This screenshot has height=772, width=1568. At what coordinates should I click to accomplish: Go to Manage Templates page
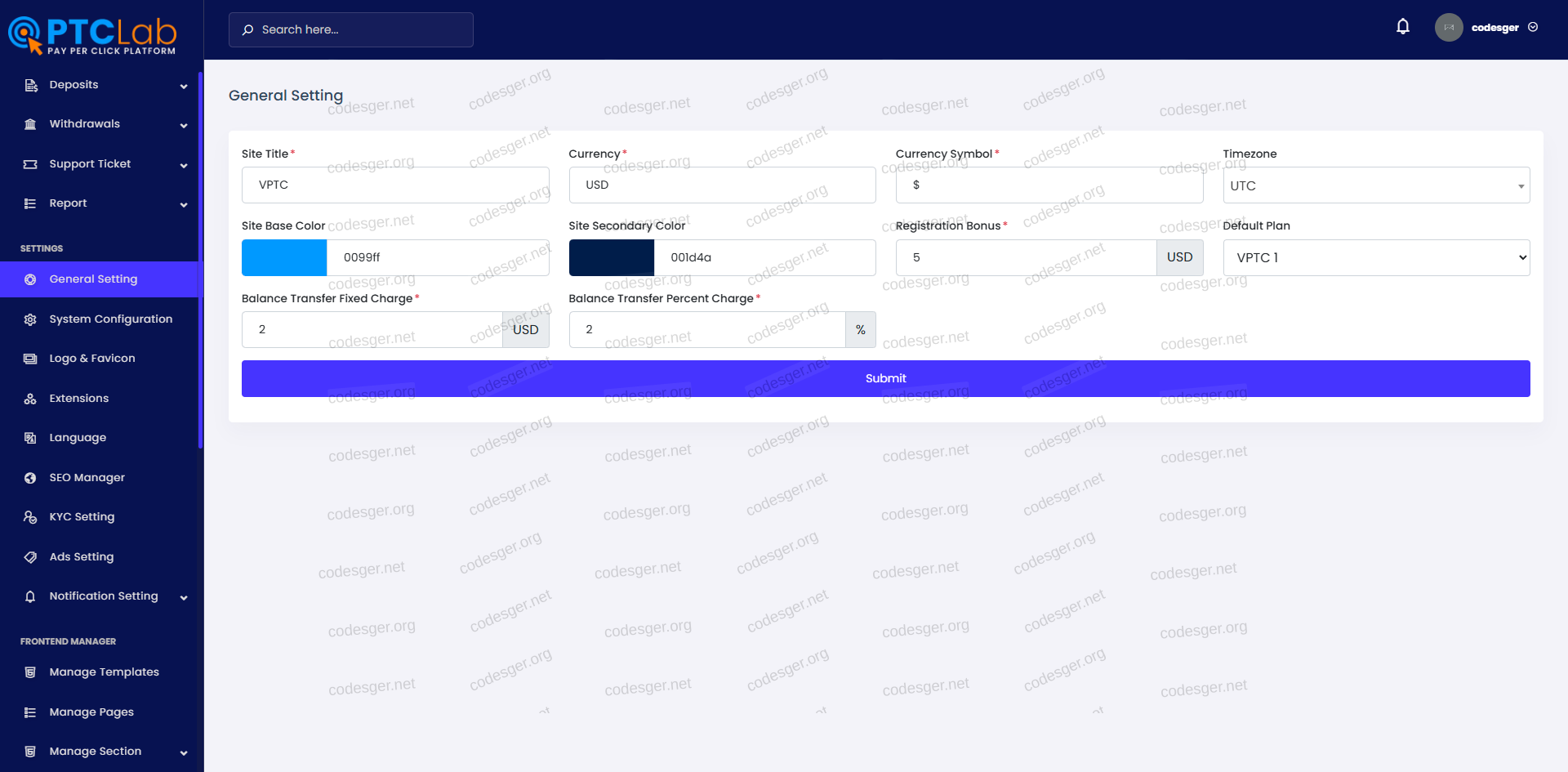coord(104,672)
